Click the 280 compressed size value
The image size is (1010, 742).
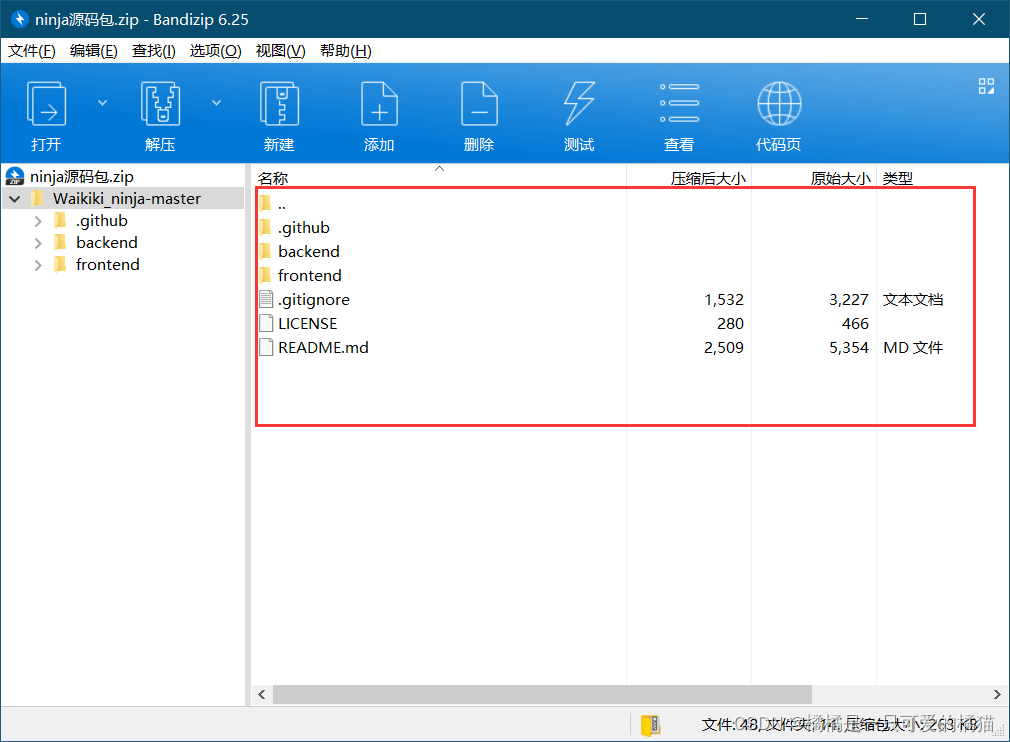(730, 323)
